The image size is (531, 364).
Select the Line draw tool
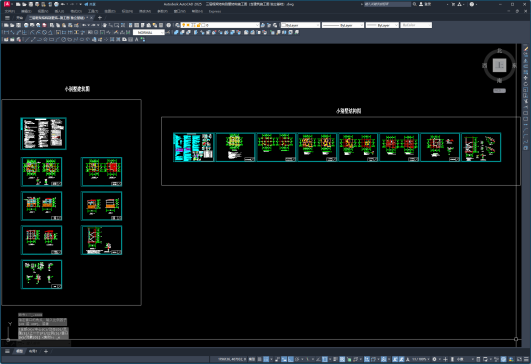pos(27,40)
